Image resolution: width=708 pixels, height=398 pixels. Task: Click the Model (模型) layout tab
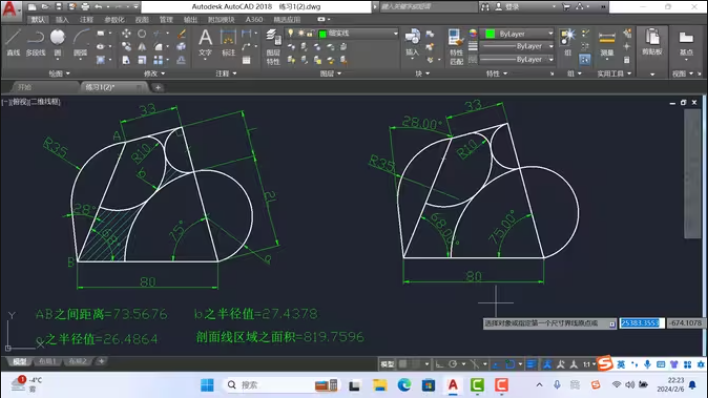(x=19, y=361)
